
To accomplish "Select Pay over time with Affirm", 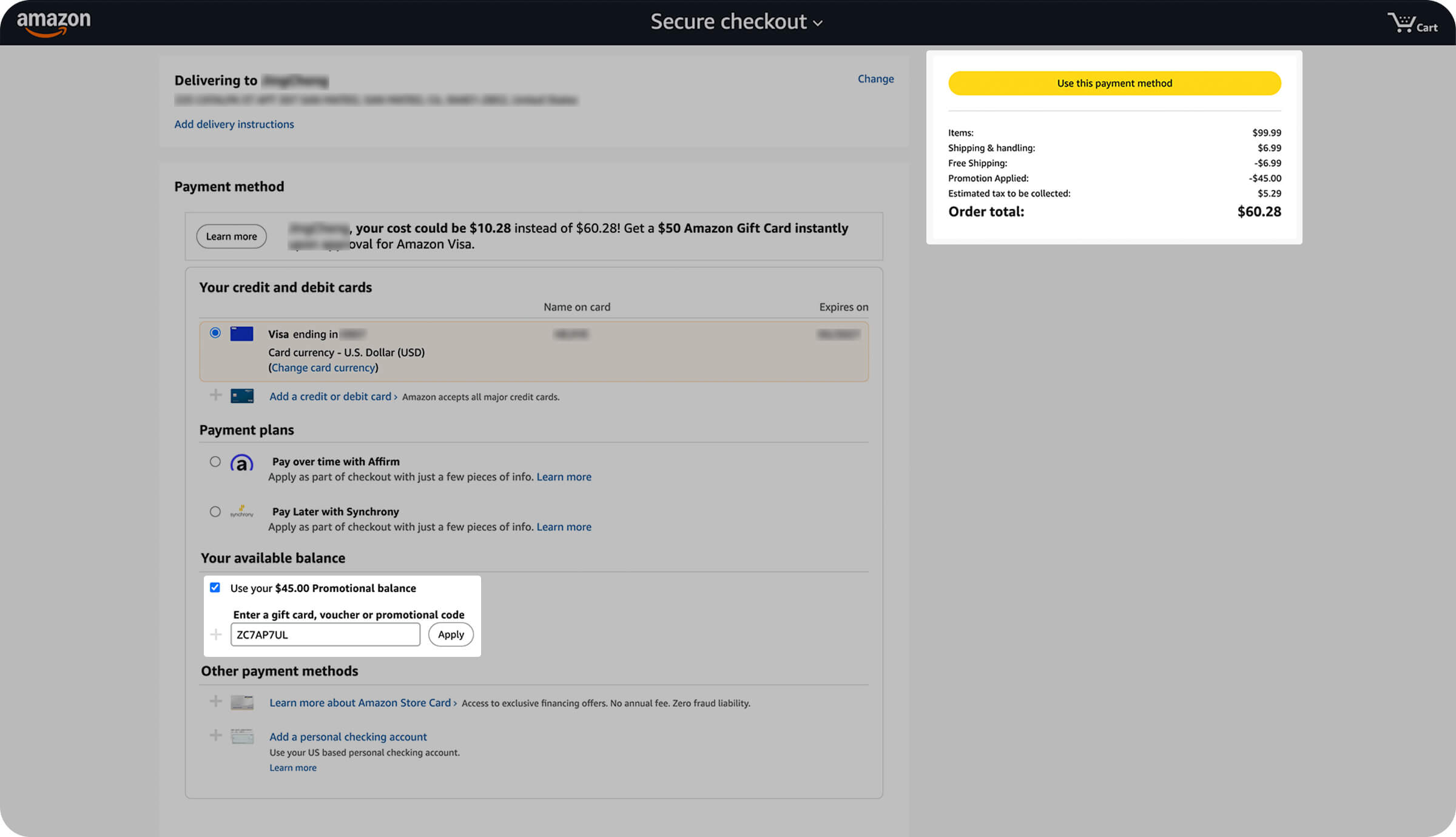I will point(215,462).
